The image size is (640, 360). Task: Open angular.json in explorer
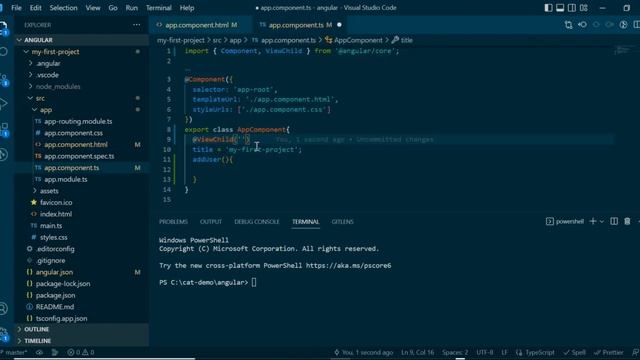[54, 272]
